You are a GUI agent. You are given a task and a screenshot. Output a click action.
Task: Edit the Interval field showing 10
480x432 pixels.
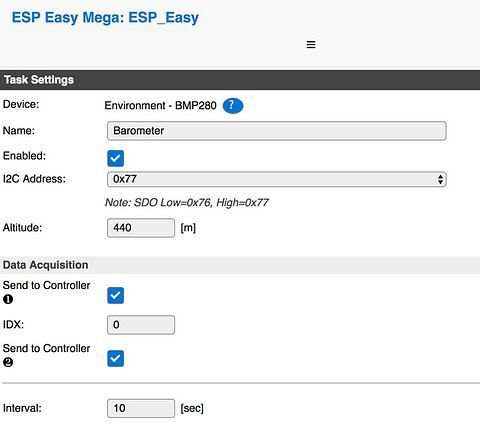pyautogui.click(x=141, y=408)
